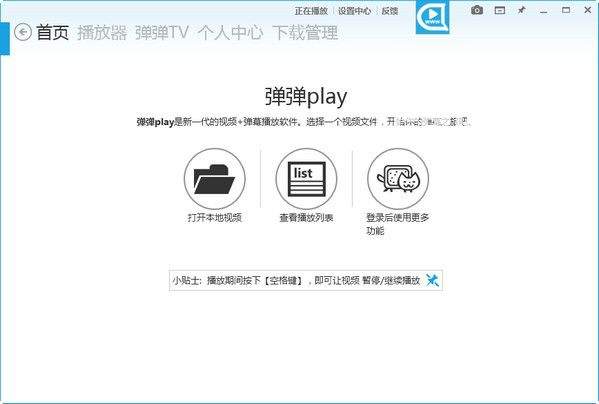Open the 下载管理 tab

tap(305, 32)
